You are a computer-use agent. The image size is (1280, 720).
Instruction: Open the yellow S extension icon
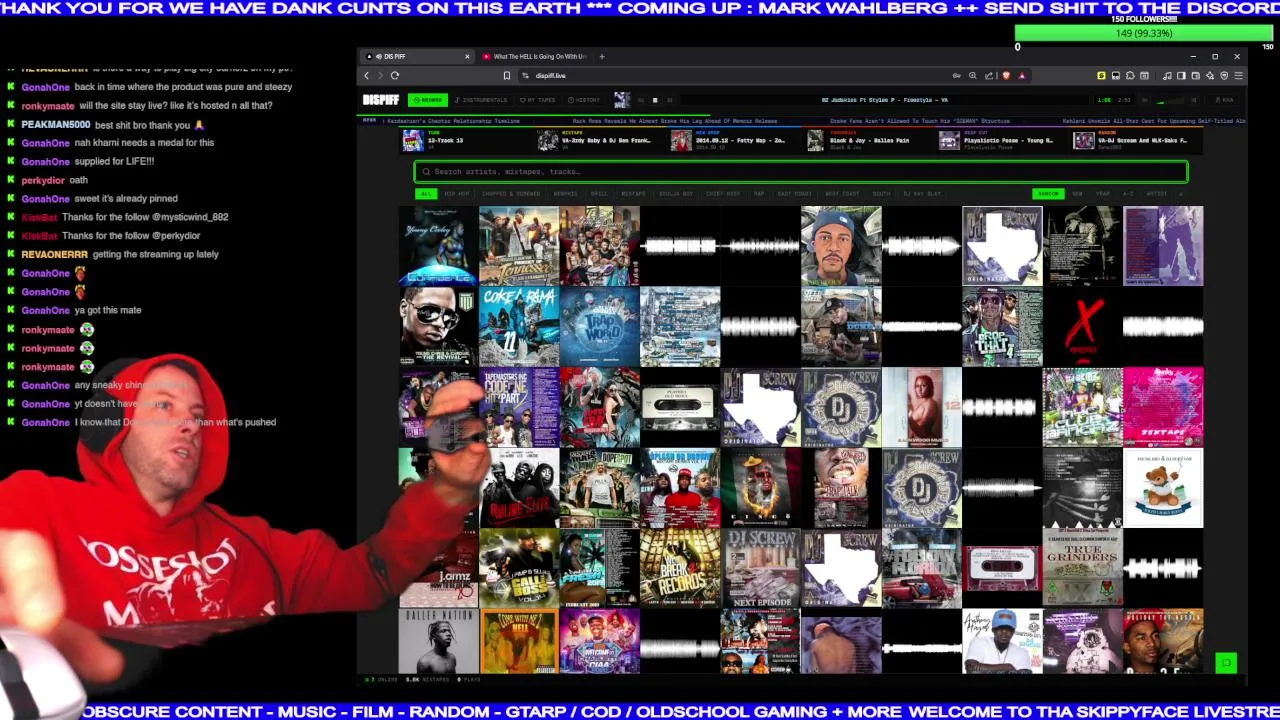pyautogui.click(x=1101, y=76)
